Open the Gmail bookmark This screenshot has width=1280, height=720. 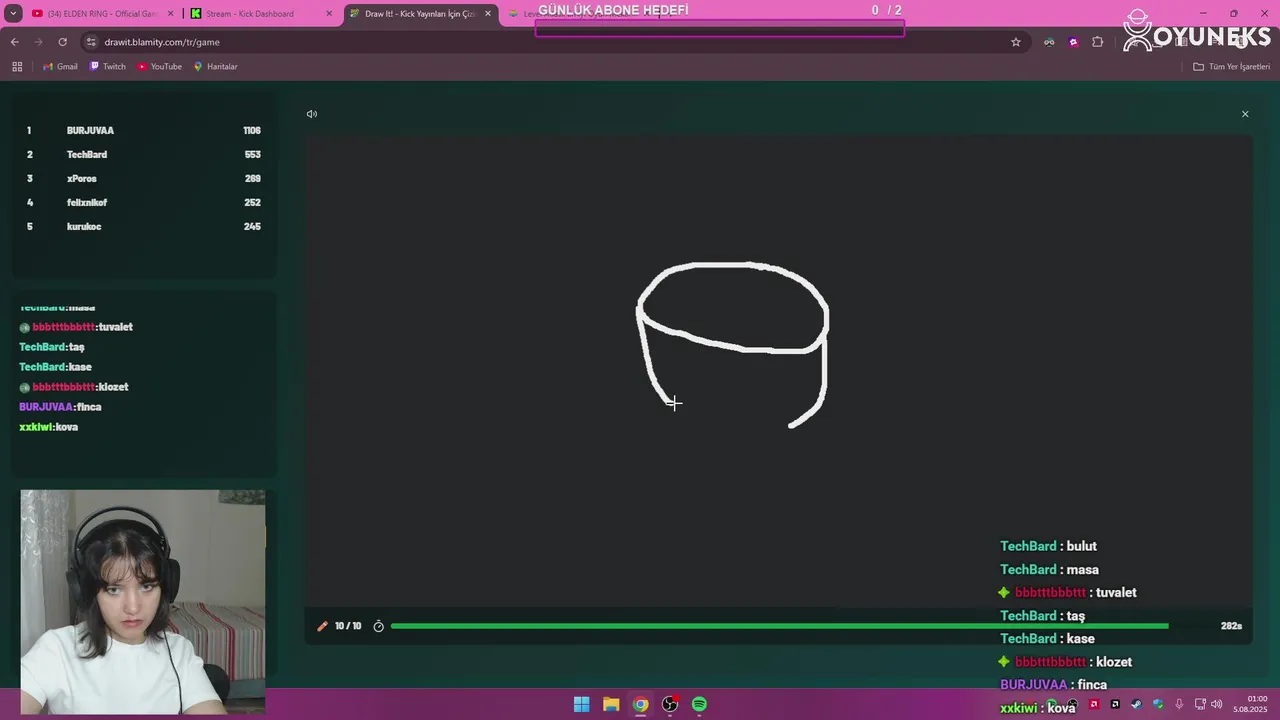pyautogui.click(x=60, y=67)
